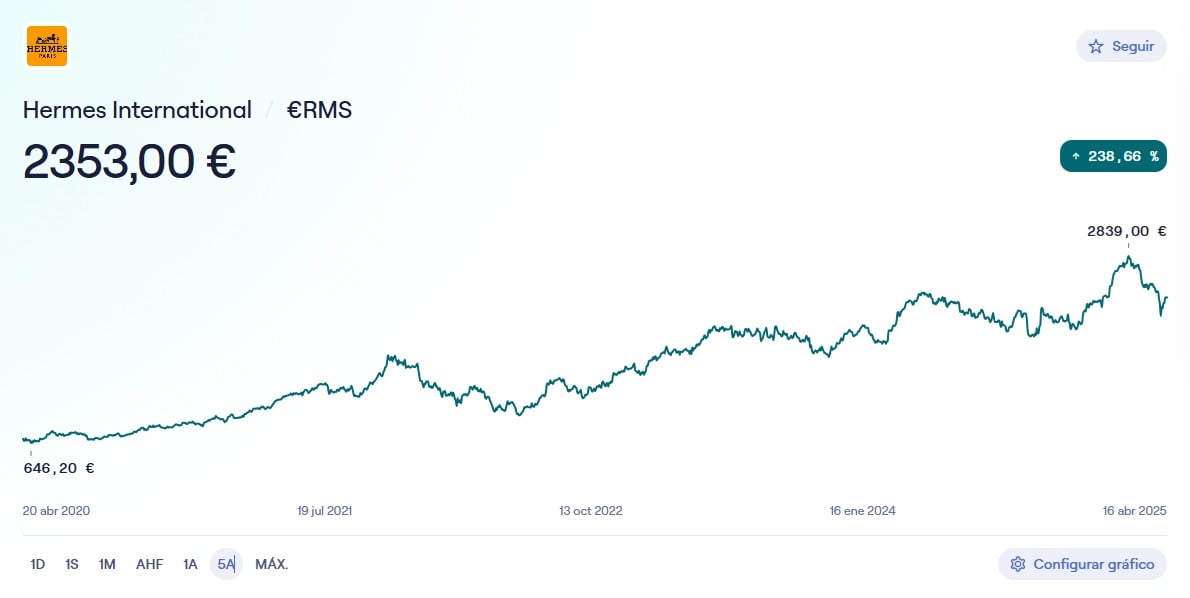Image resolution: width=1190 pixels, height=598 pixels.
Task: Click the 646,20 € low label
Action: [59, 468]
